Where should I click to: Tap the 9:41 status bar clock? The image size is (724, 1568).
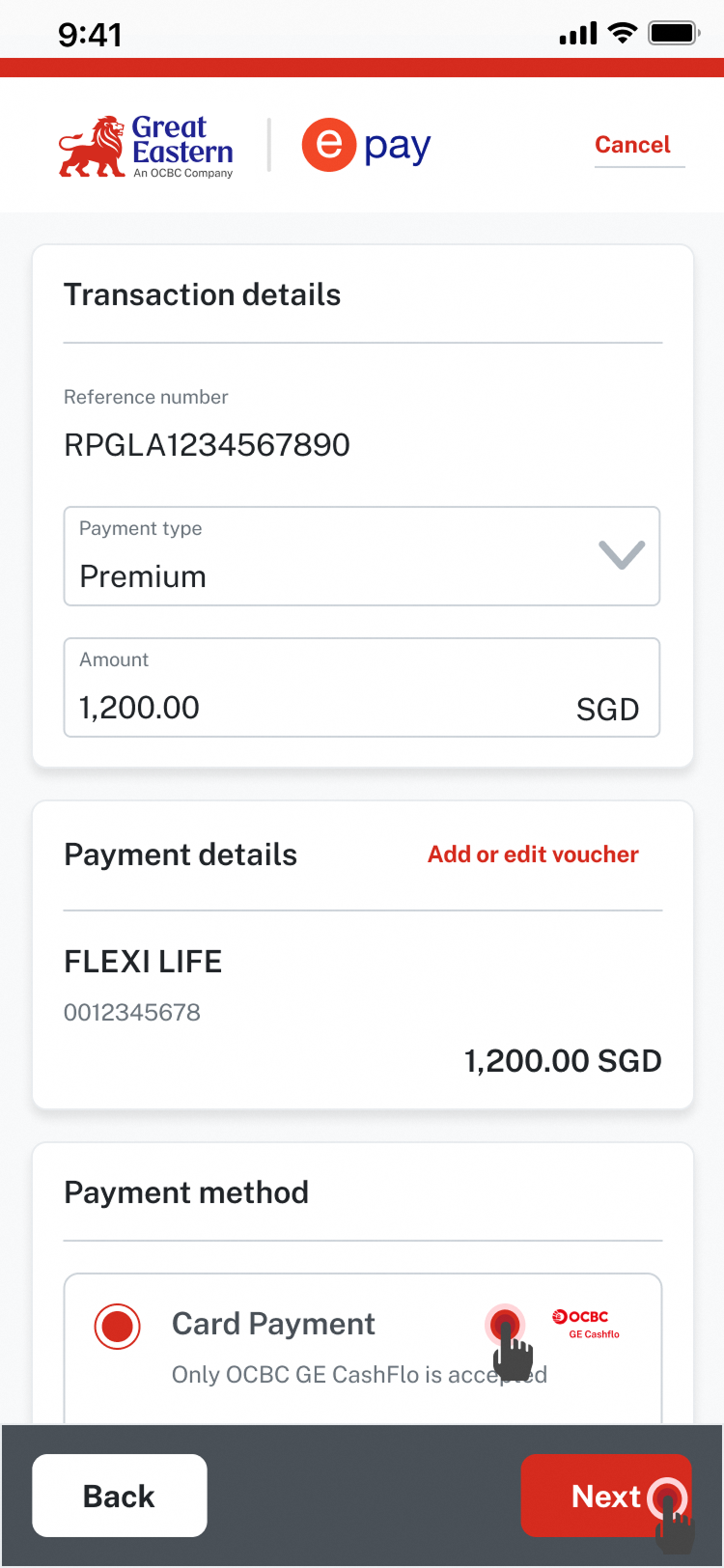pos(90,35)
